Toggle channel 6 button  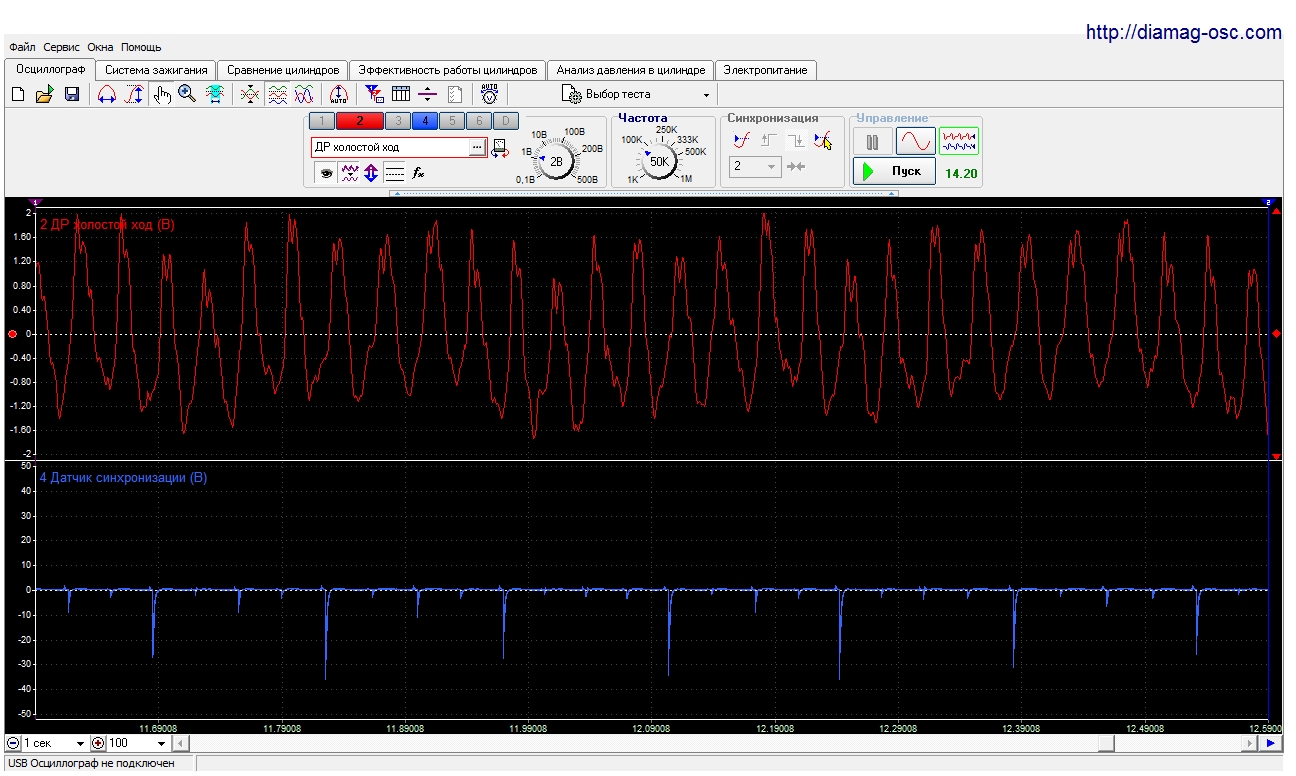pos(479,121)
